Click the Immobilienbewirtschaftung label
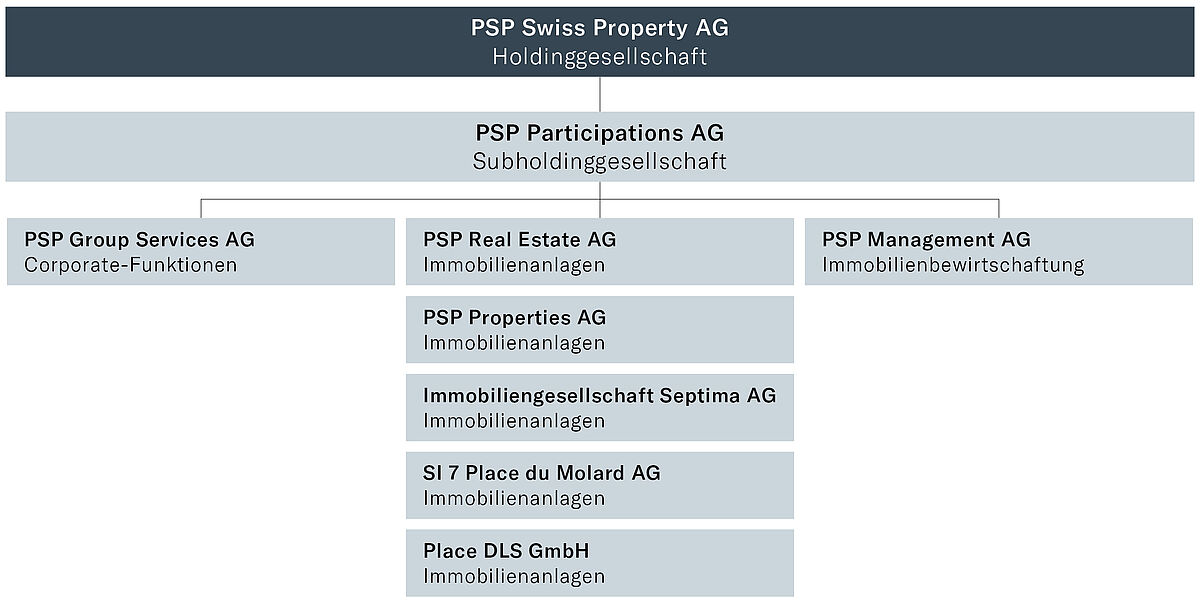1200x603 pixels. (953, 265)
